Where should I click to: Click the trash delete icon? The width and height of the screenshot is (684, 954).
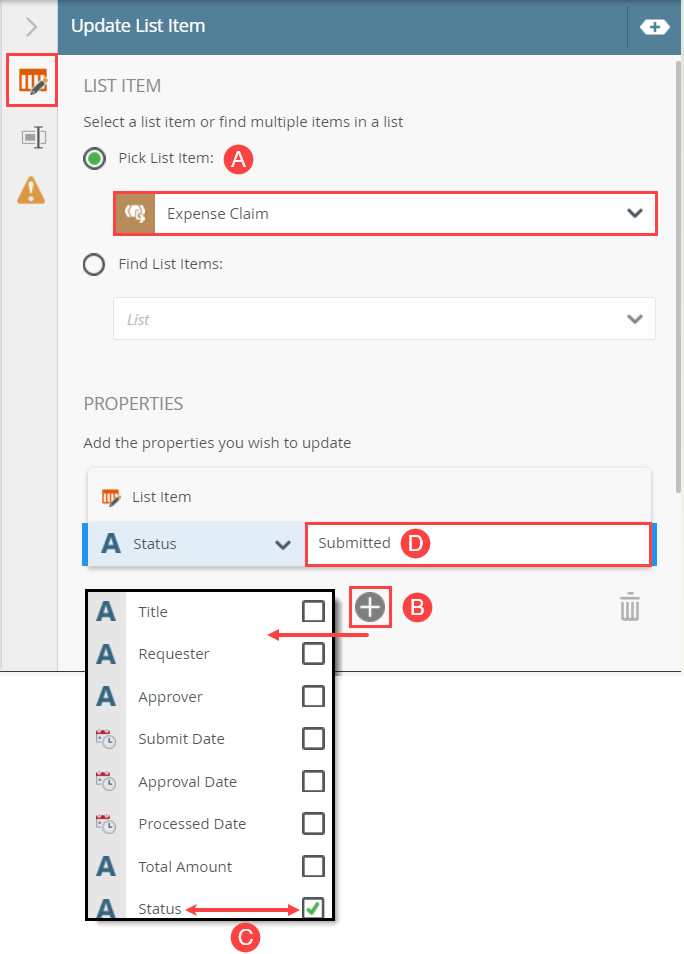tap(629, 607)
